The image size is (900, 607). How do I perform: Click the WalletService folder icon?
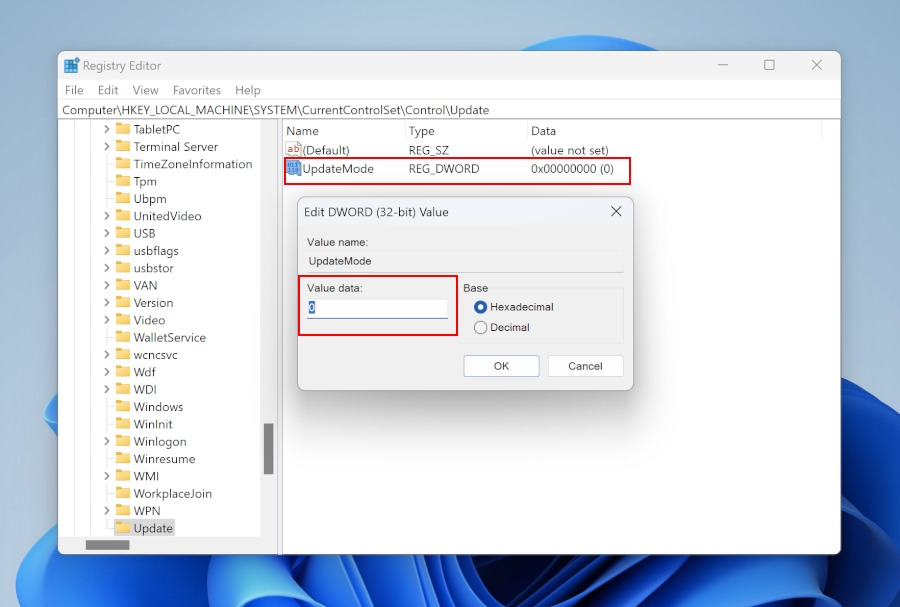pos(123,338)
